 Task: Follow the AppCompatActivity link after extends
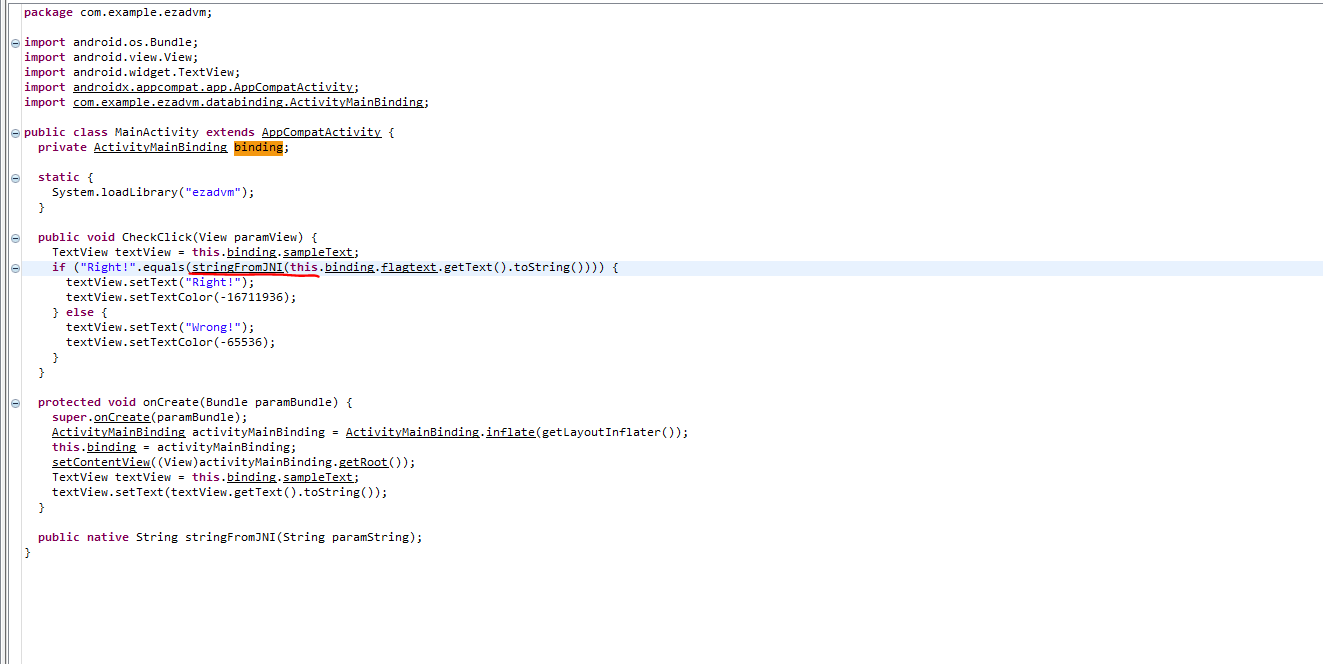(321, 132)
